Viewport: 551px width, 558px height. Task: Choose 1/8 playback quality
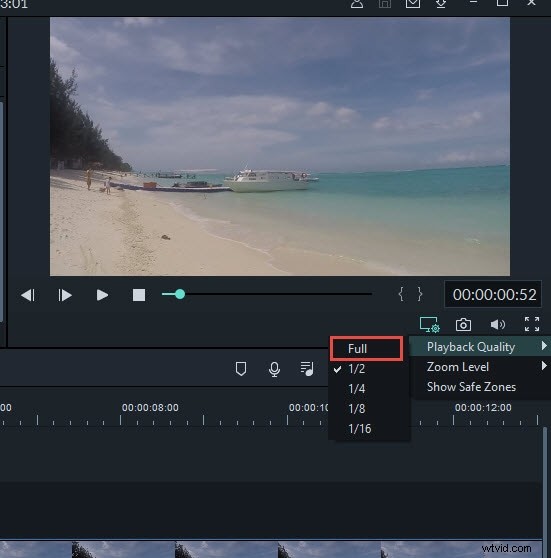click(x=369, y=409)
